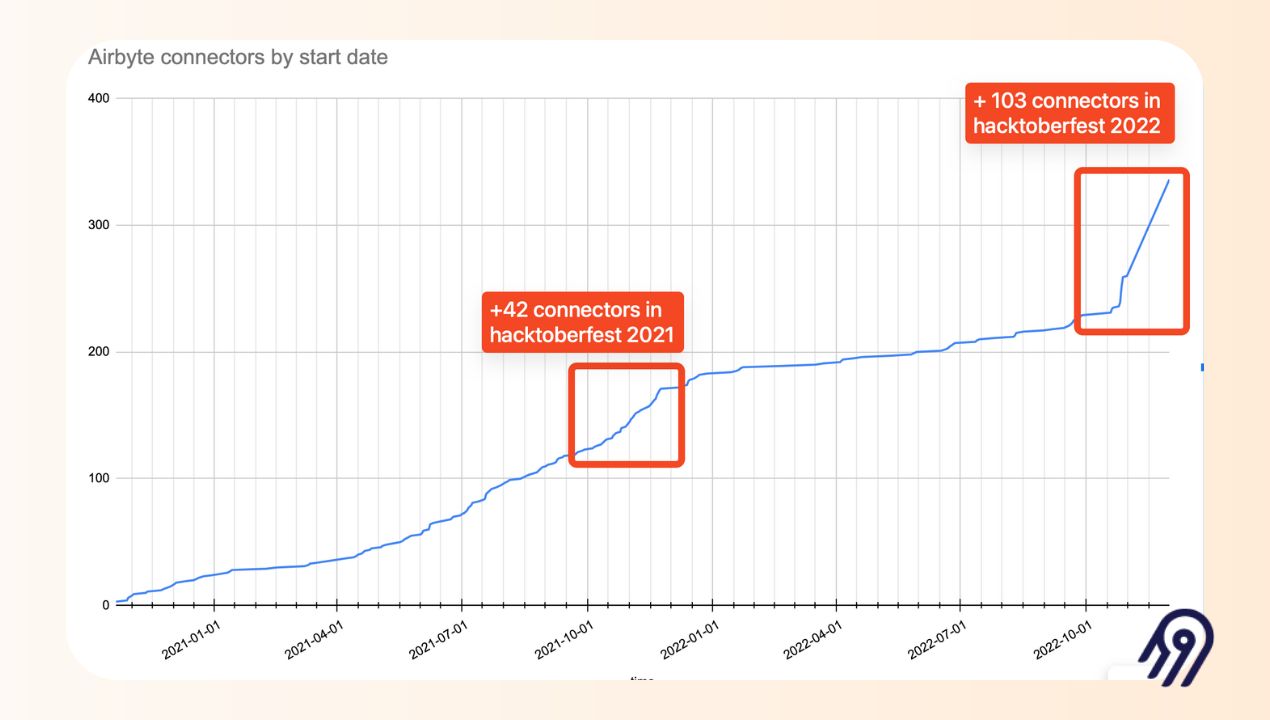
Task: Click the 400 y-axis label
Action: click(x=98, y=98)
